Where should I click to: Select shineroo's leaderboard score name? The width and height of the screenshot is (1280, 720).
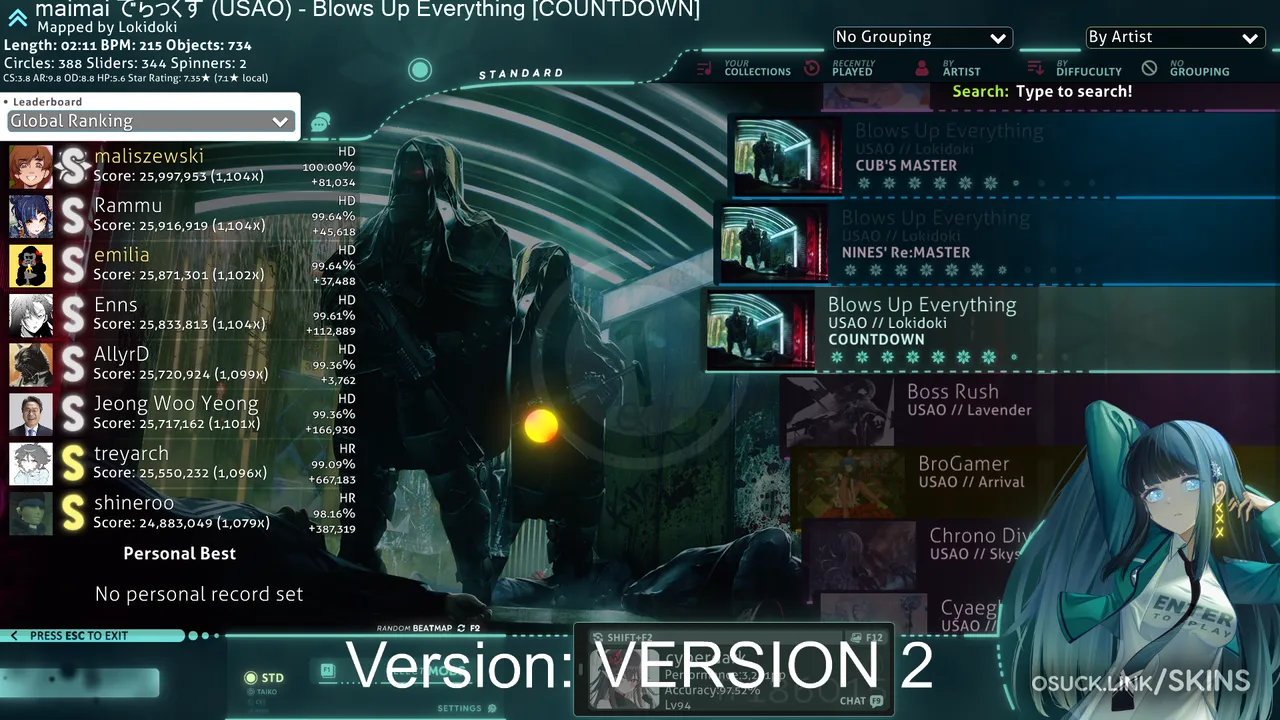point(134,503)
